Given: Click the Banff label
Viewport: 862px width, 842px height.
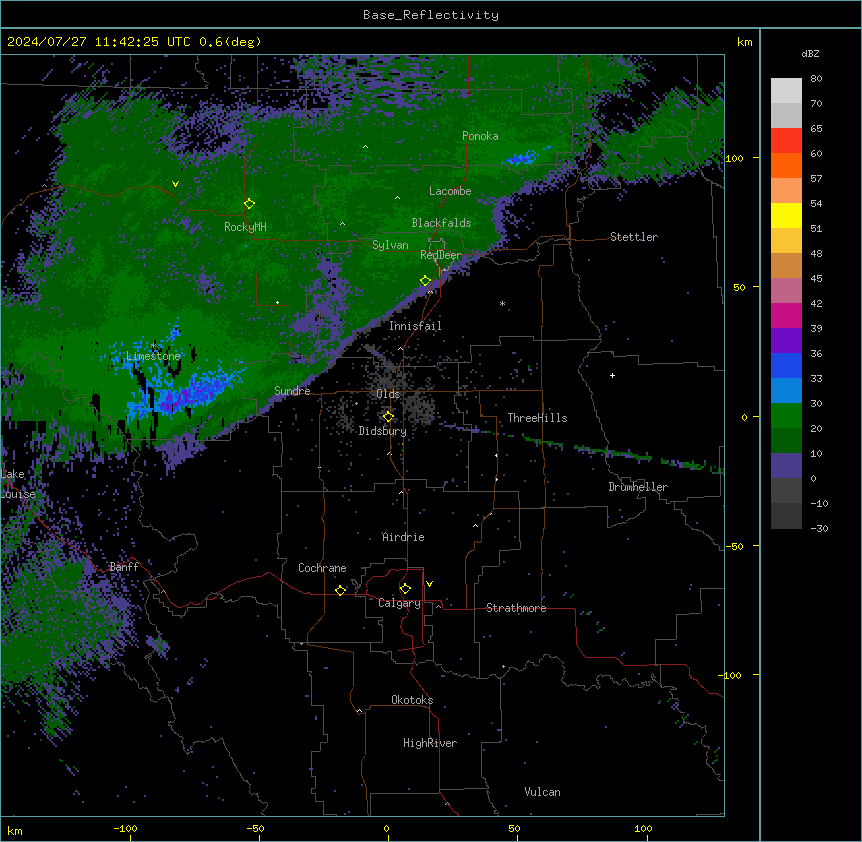Looking at the screenshot, I should [124, 567].
